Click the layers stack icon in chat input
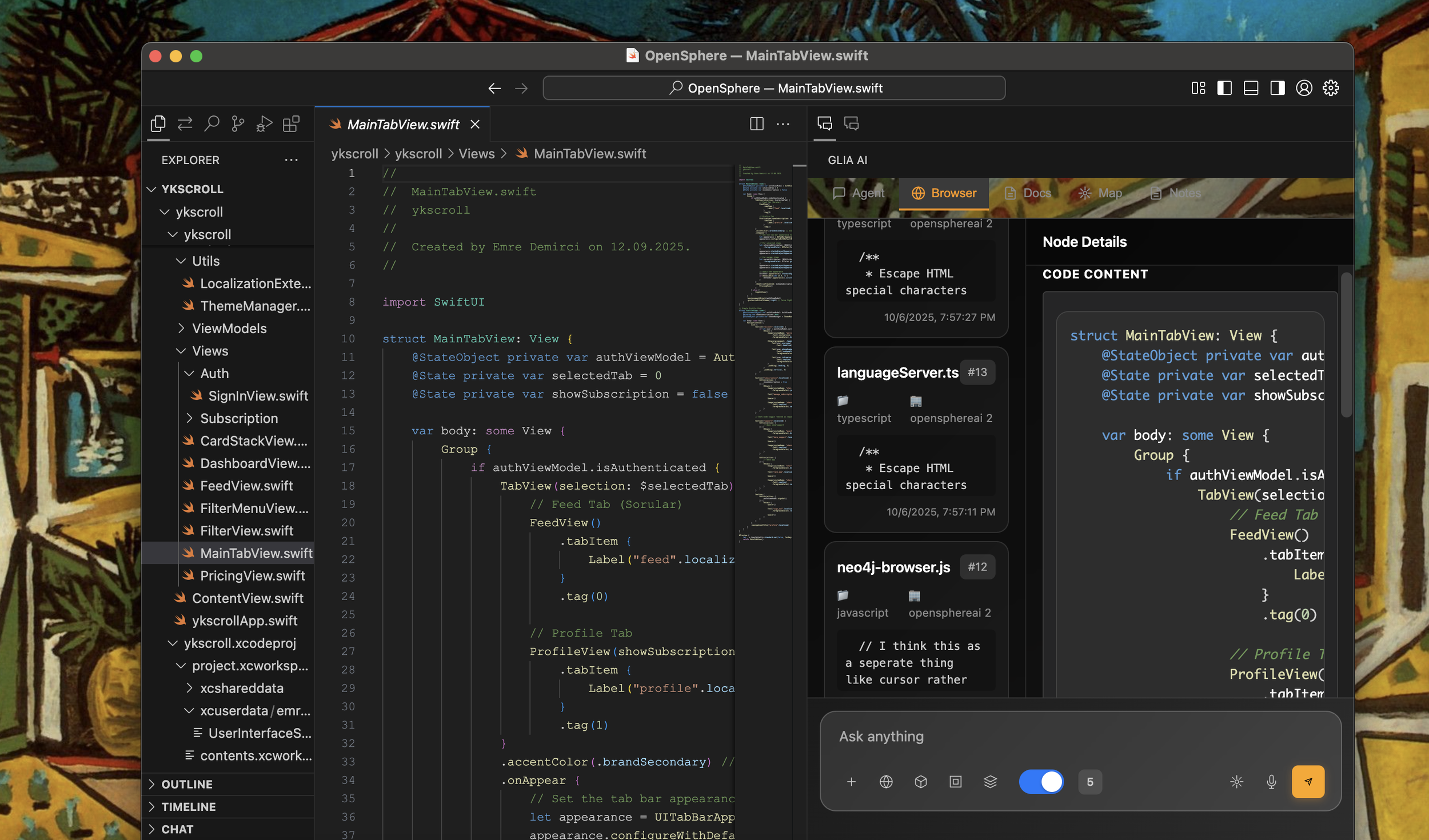Image resolution: width=1429 pixels, height=840 pixels. pos(990,781)
